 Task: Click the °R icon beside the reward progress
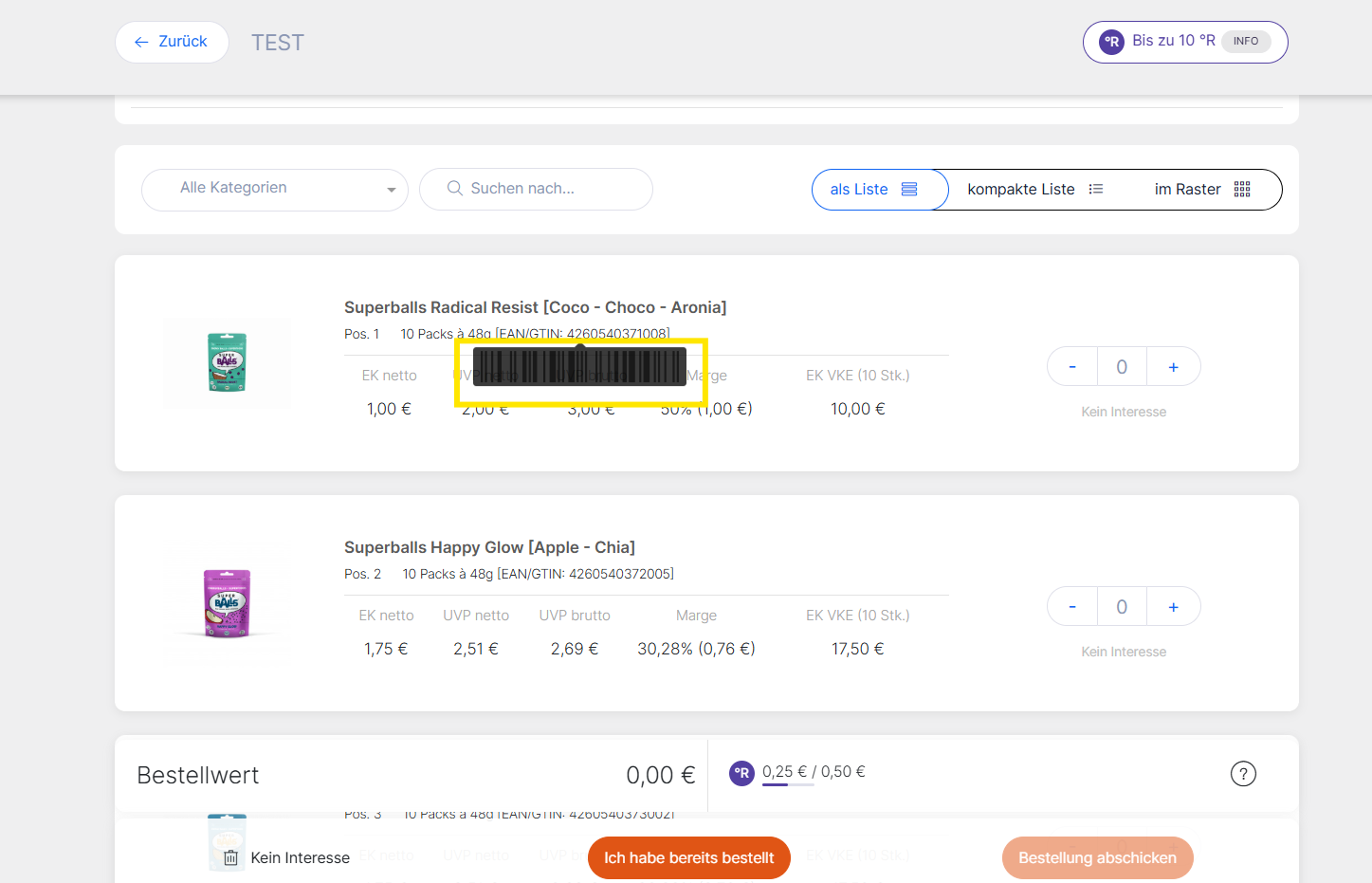741,774
